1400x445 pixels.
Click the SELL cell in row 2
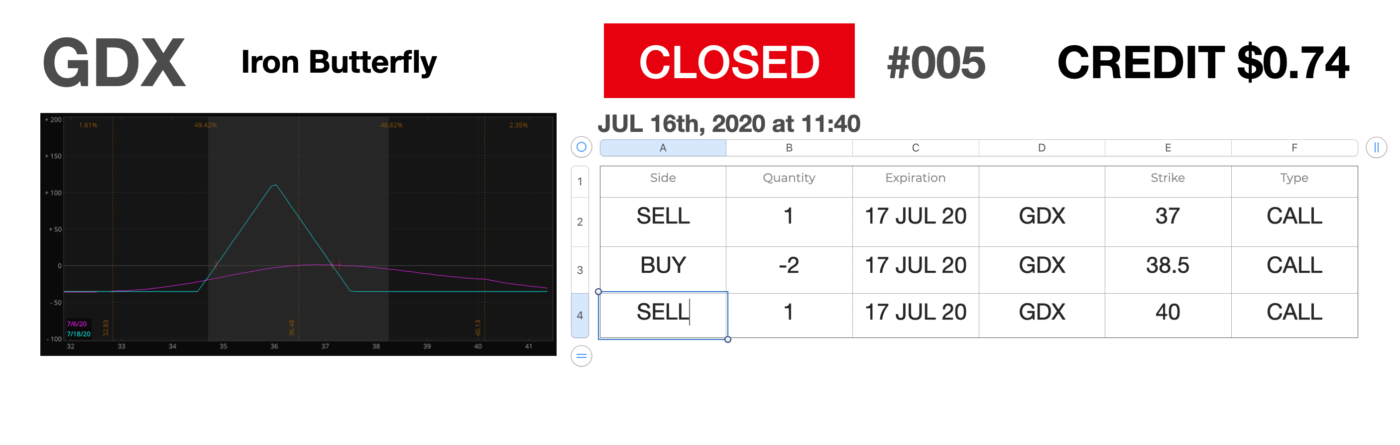coord(663,216)
